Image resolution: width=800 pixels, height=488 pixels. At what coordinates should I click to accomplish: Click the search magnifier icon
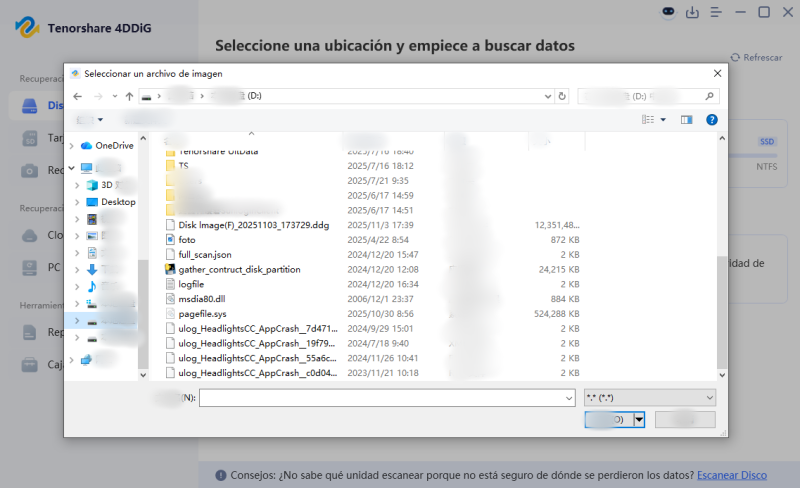709,96
